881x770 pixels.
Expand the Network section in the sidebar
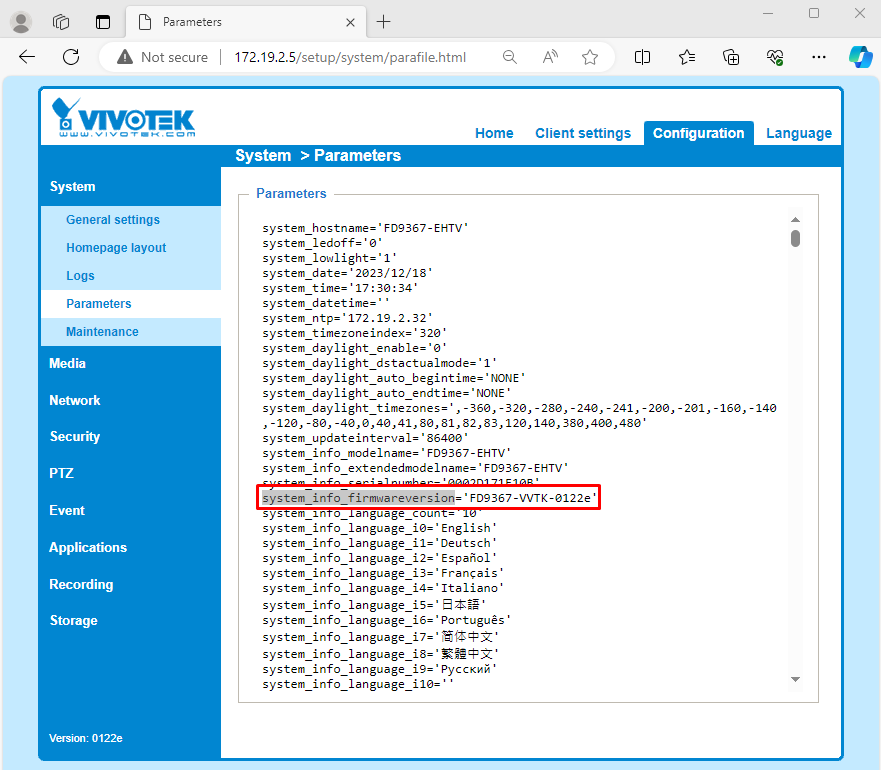pyautogui.click(x=75, y=400)
